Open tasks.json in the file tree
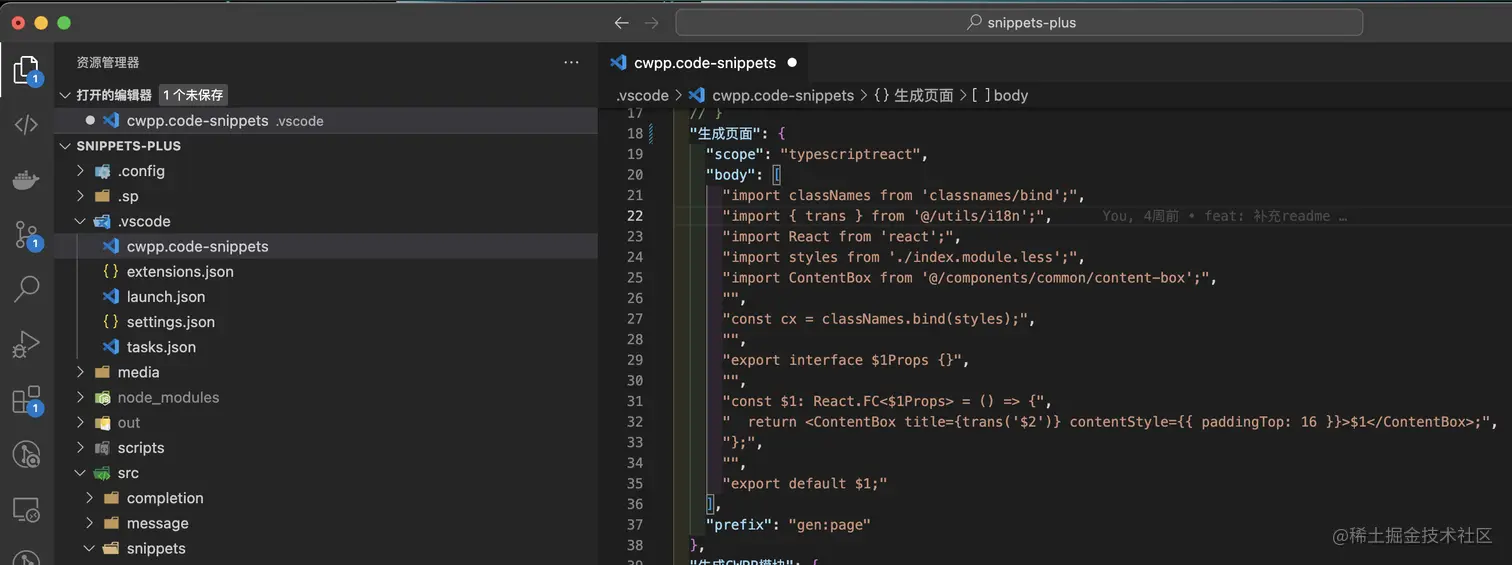This screenshot has width=1512, height=565. tap(326, 347)
